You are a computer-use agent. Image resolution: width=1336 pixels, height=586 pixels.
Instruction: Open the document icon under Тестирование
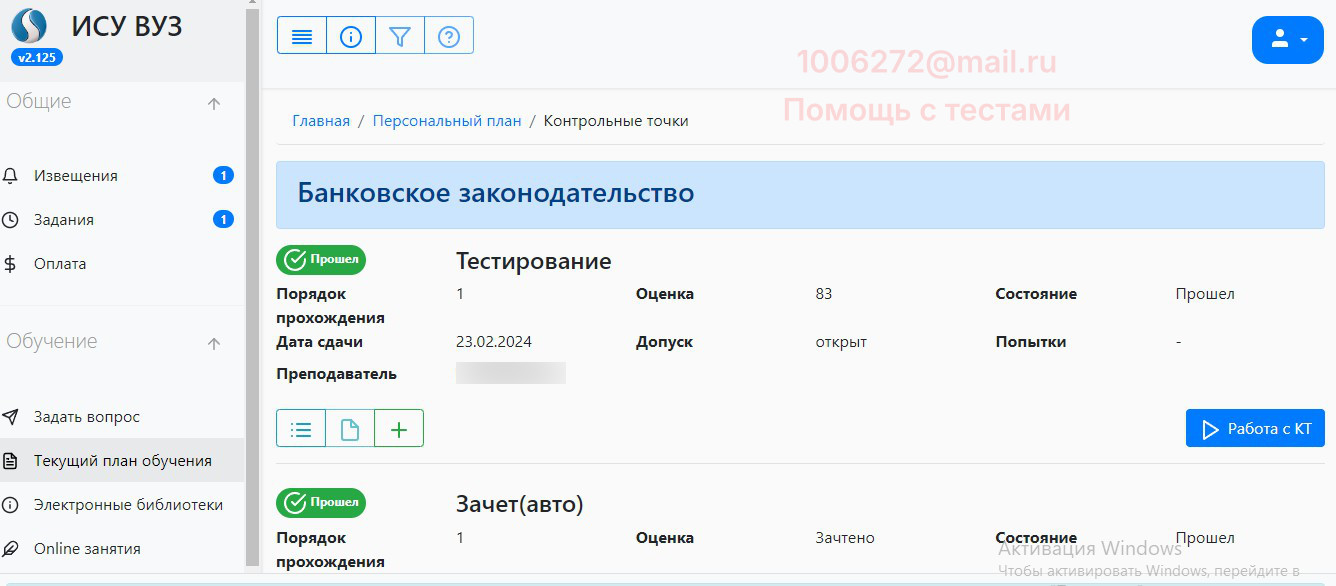350,429
